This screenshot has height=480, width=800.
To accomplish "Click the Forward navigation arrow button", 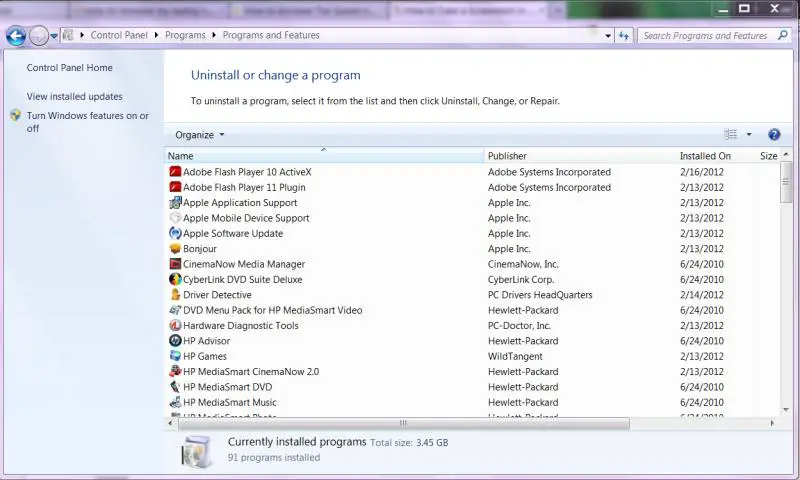I will pyautogui.click(x=39, y=36).
